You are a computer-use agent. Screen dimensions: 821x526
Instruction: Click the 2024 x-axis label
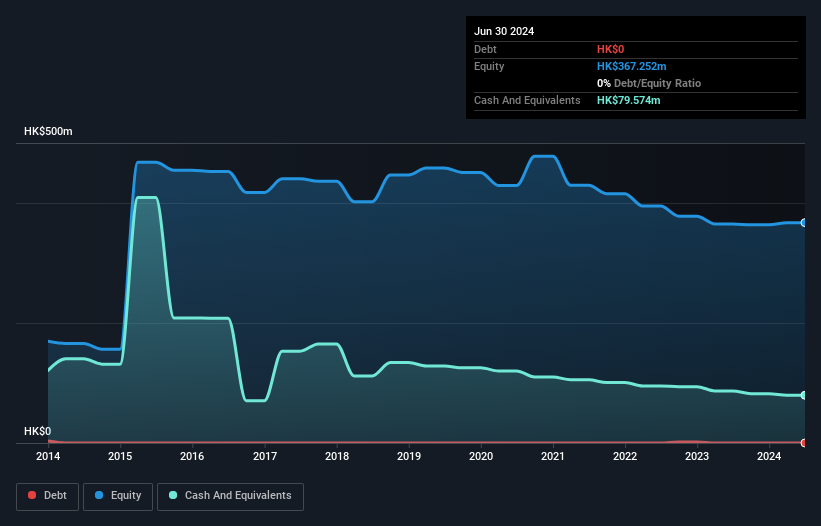[x=769, y=456]
